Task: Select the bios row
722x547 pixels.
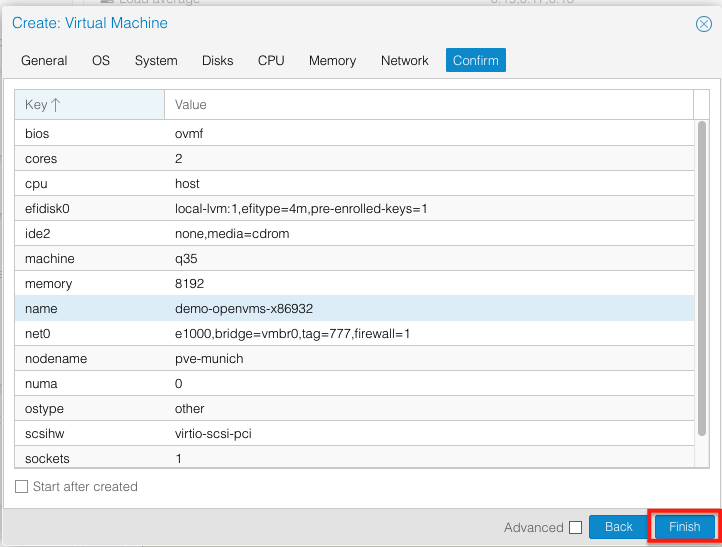Action: 354,134
